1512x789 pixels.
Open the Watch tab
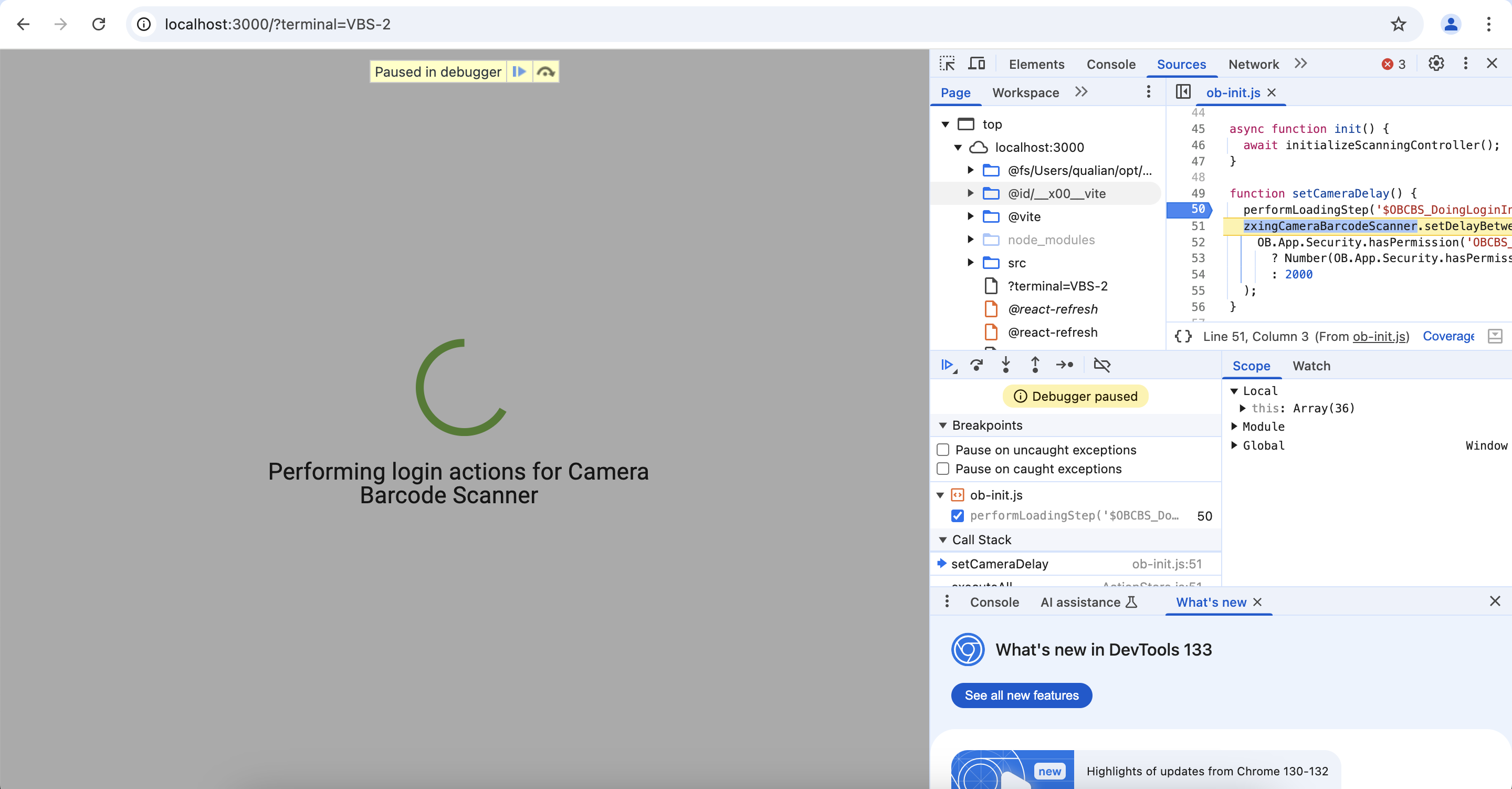coord(1311,366)
